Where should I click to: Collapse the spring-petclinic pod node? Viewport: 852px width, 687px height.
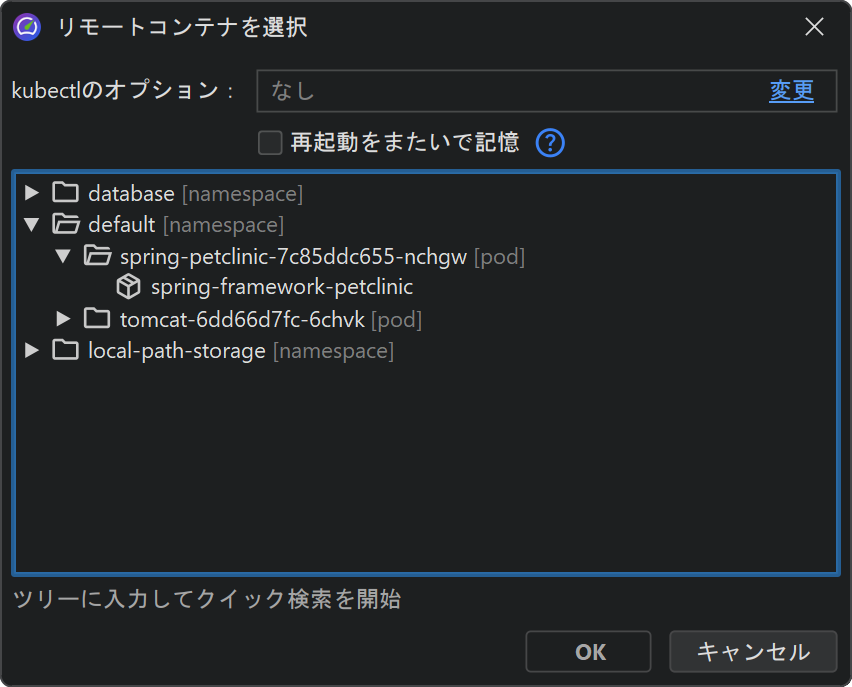63,256
